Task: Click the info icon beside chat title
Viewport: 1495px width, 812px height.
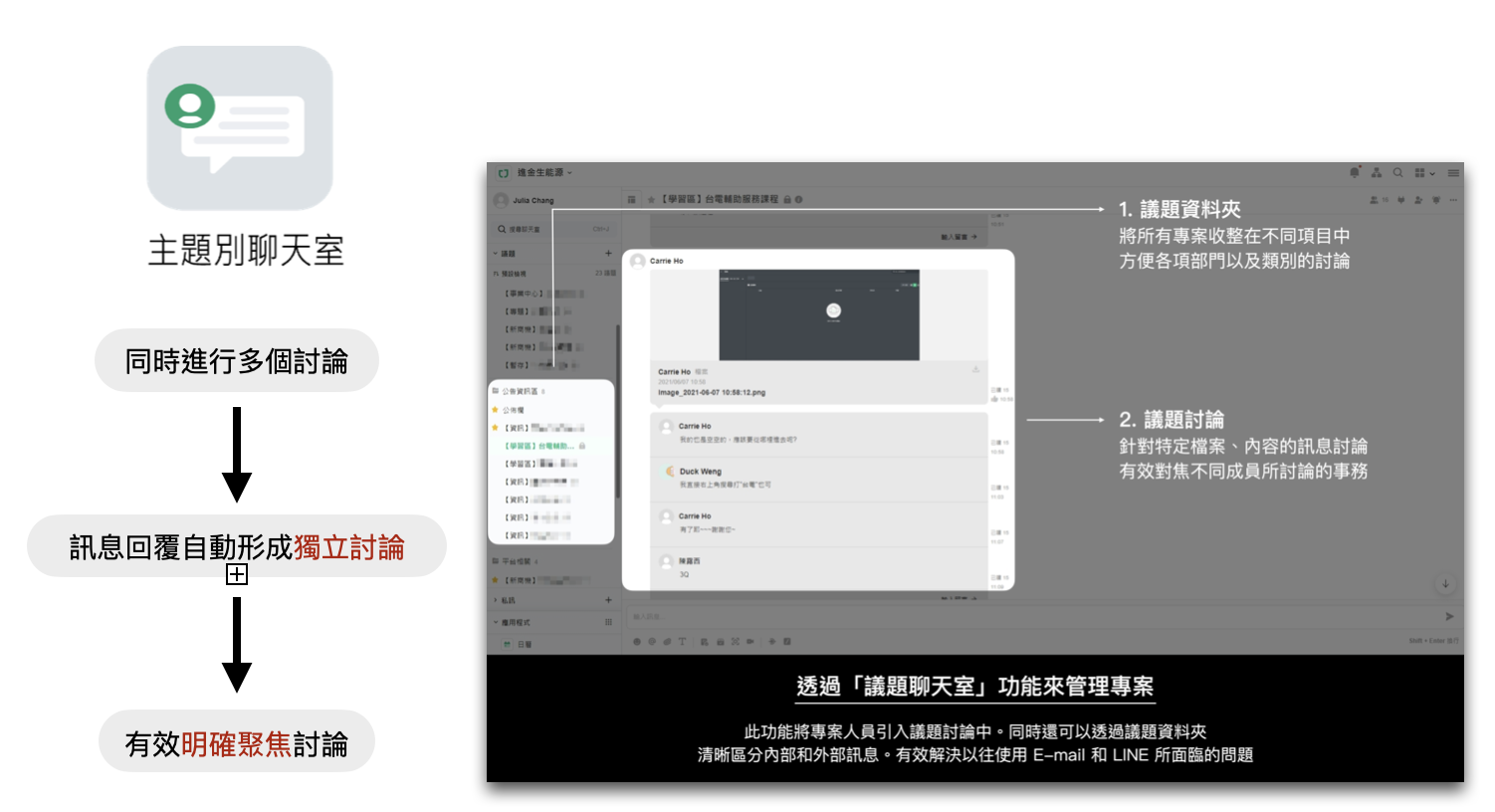Action: coord(798,200)
